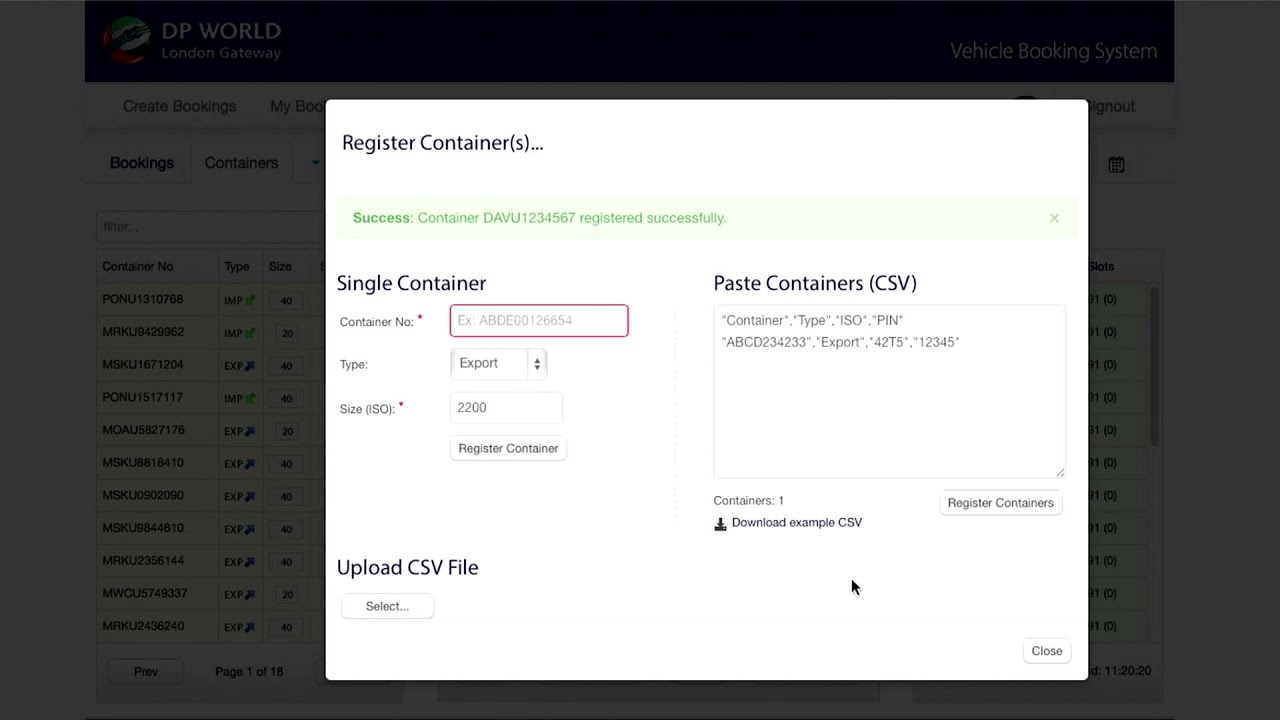Screen dimensions: 1280x720
Task: Click the Page 1 of 18 indicator
Action: coord(249,672)
